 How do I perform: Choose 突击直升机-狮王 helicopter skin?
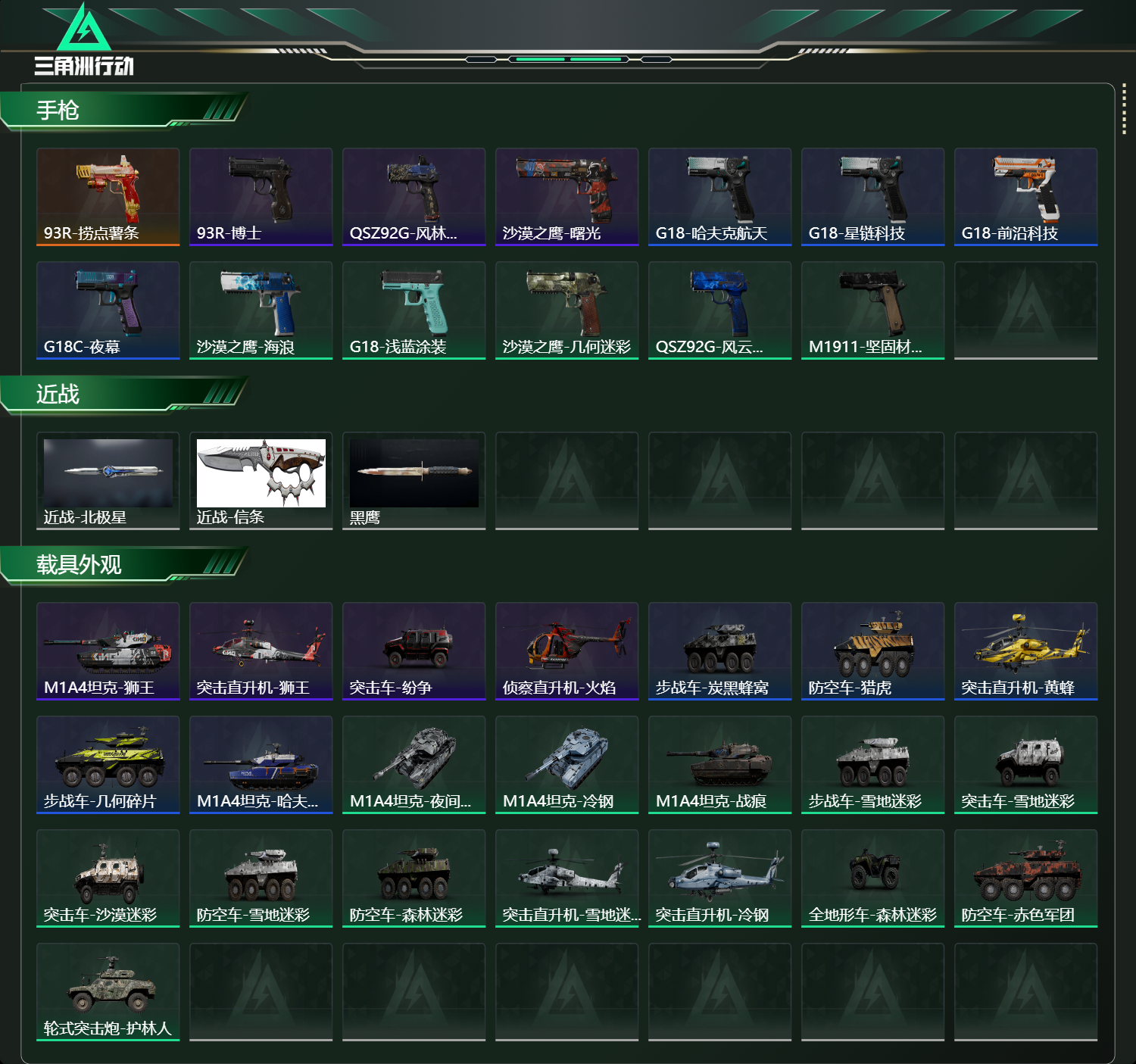261,651
